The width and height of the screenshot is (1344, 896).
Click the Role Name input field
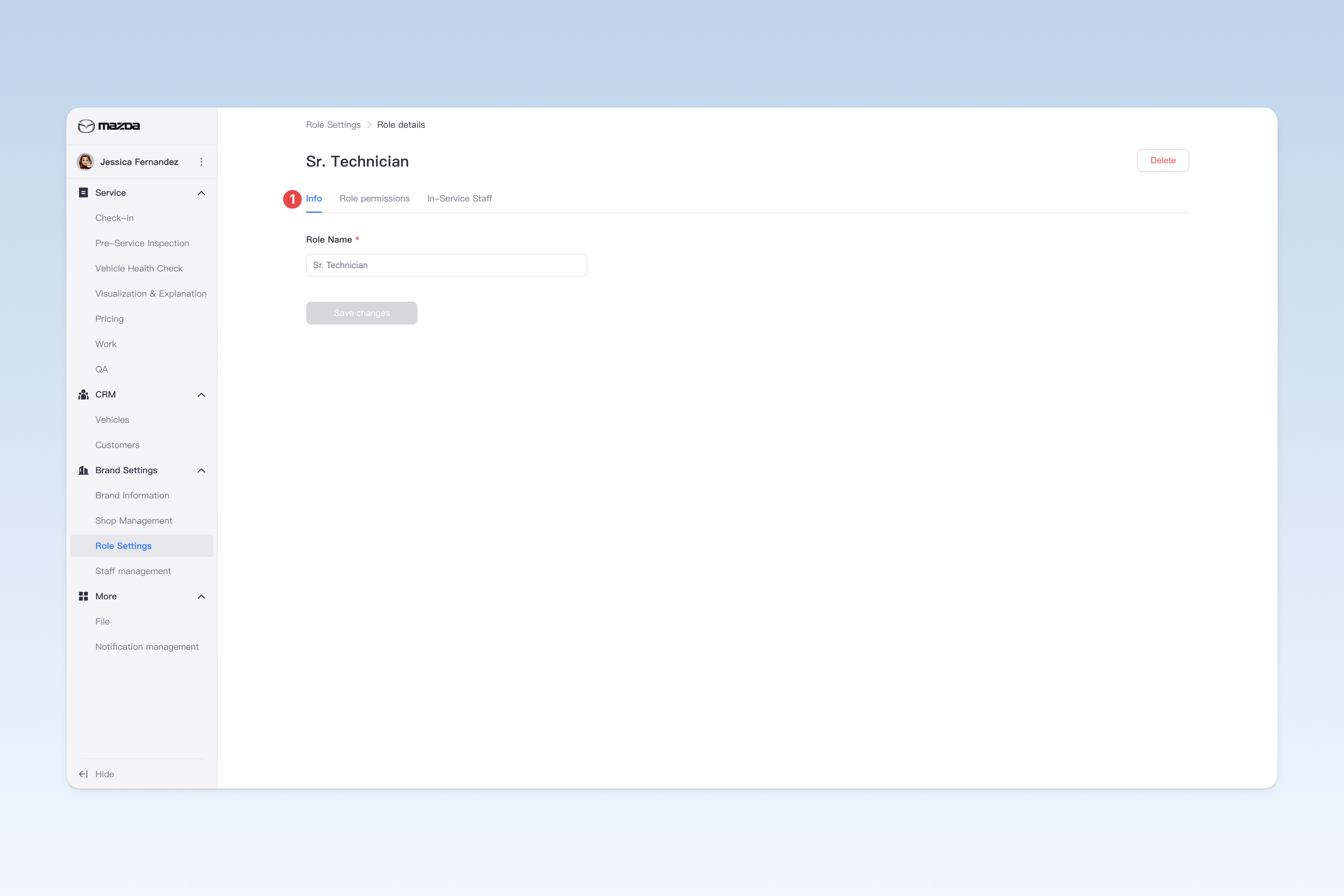(447, 265)
